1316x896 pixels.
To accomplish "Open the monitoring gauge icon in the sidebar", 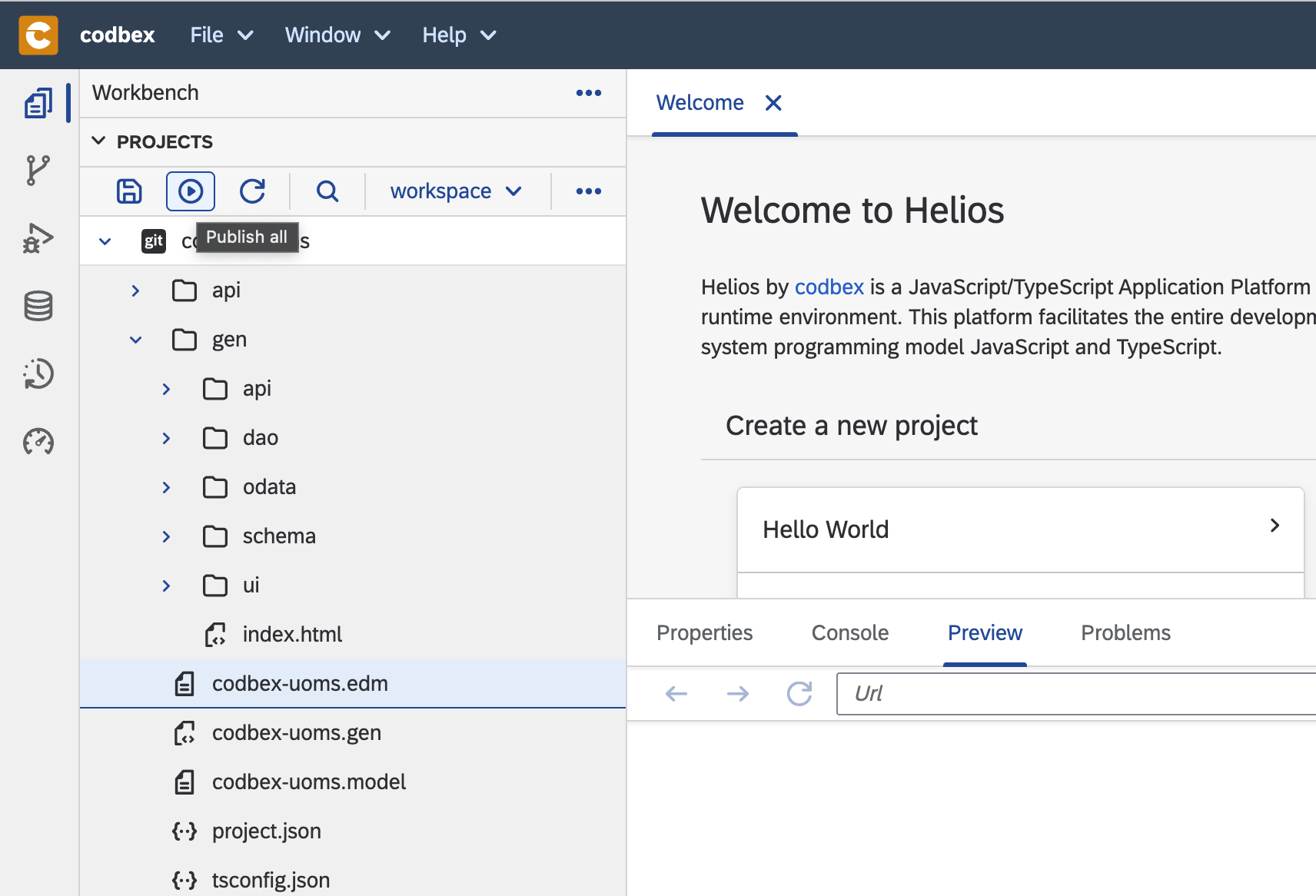I will click(x=38, y=442).
